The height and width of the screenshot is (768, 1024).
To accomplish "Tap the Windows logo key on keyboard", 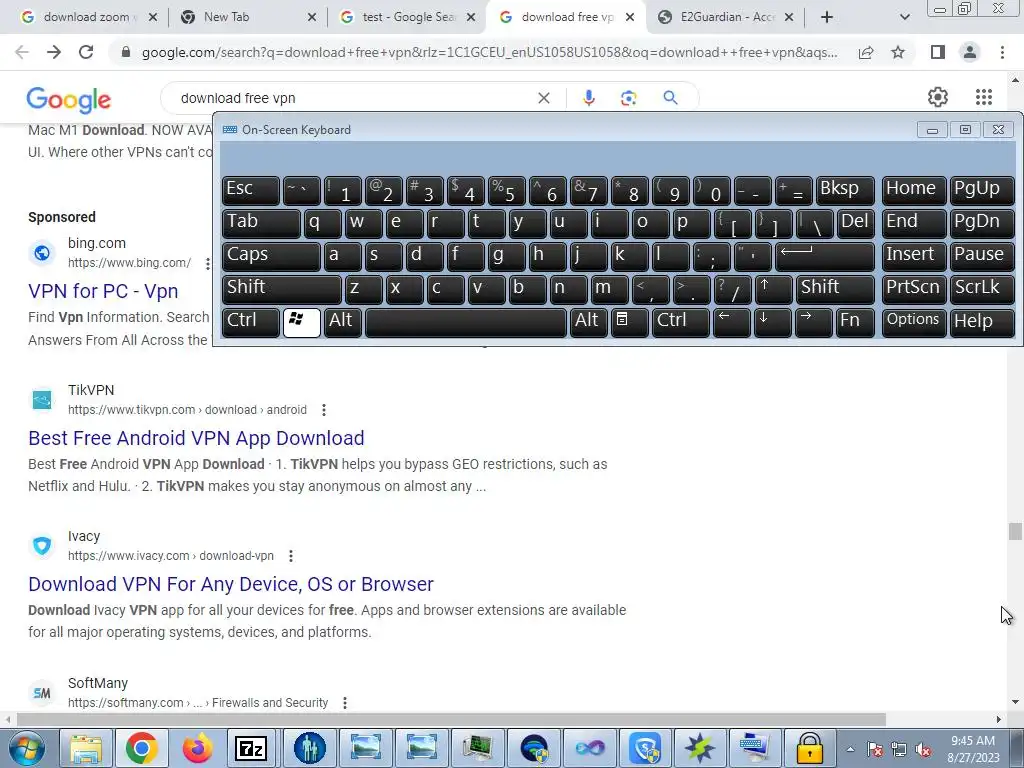I will (x=302, y=322).
